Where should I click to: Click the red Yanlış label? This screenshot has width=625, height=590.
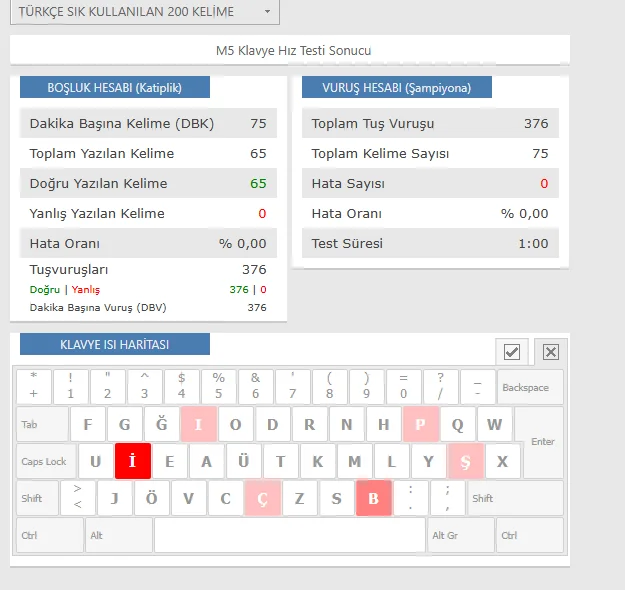point(86,290)
